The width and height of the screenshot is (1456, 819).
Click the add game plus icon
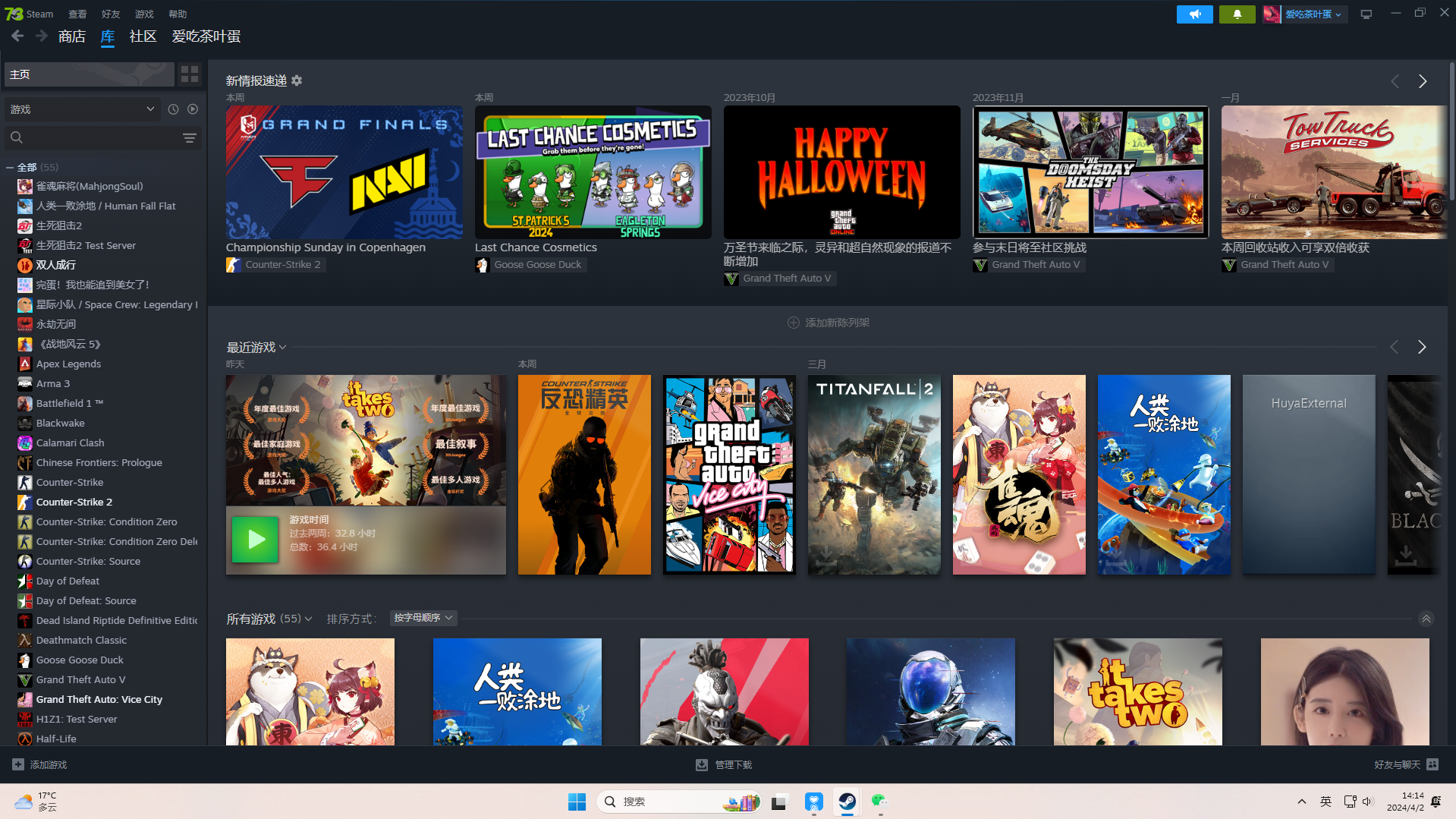point(18,764)
